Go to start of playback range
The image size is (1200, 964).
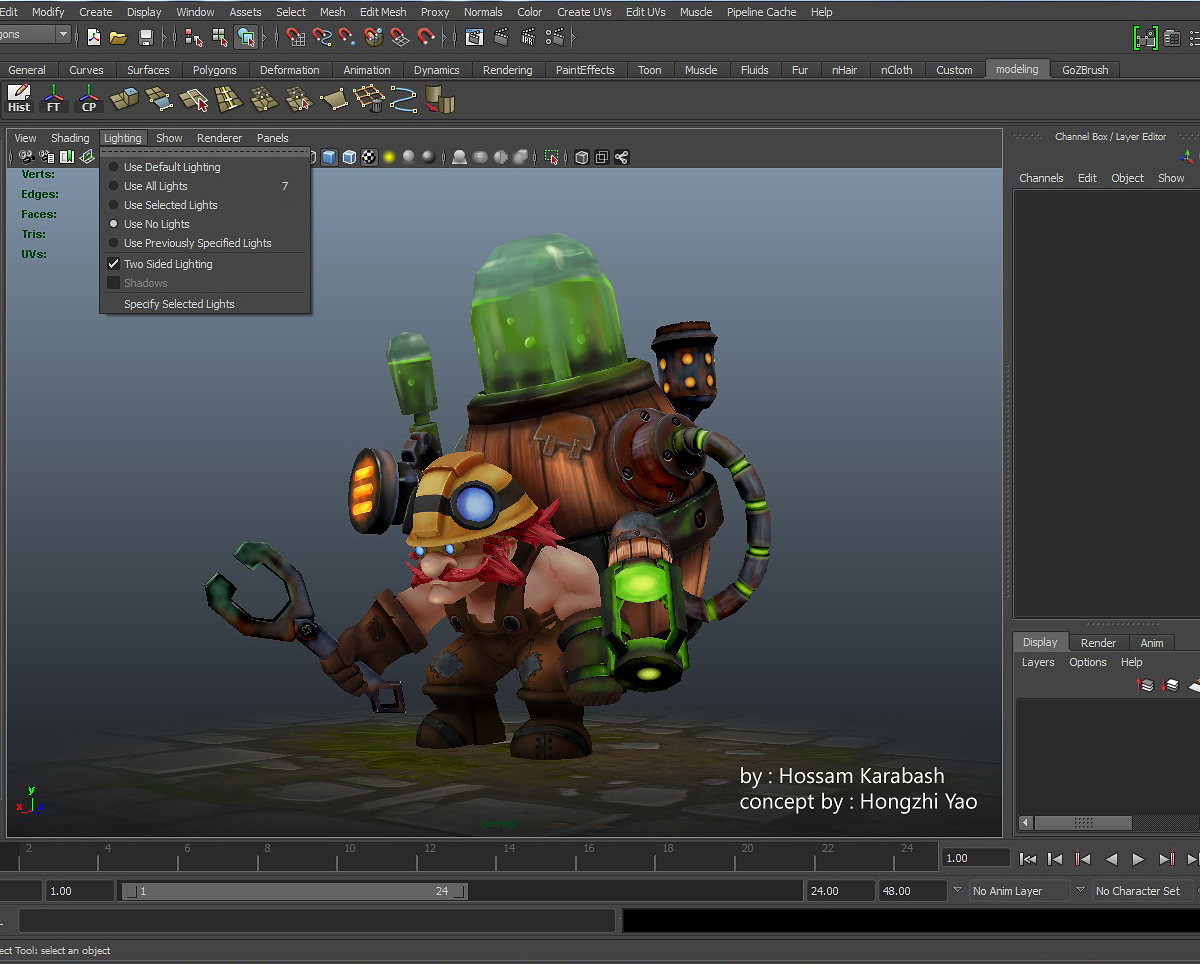[x=1027, y=858]
